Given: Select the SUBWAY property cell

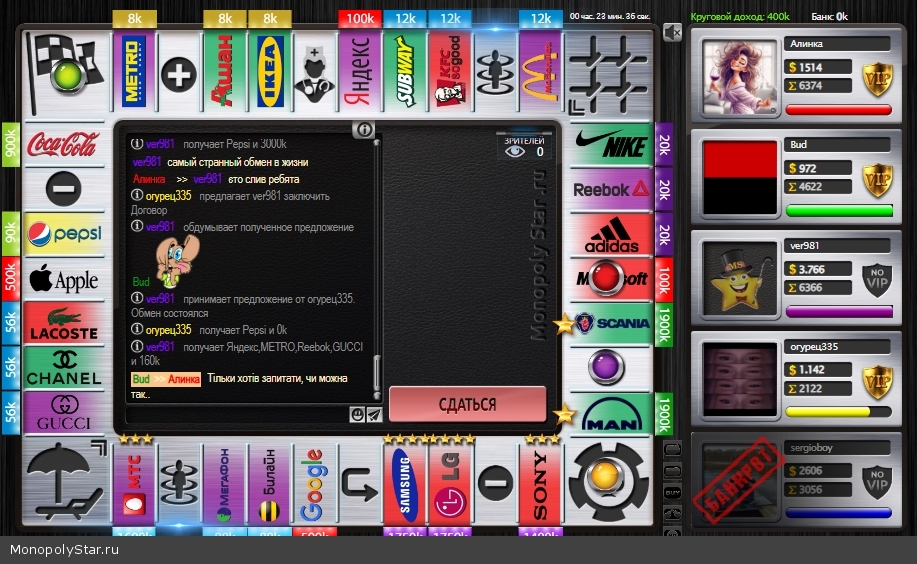Looking at the screenshot, I should pyautogui.click(x=405, y=71).
